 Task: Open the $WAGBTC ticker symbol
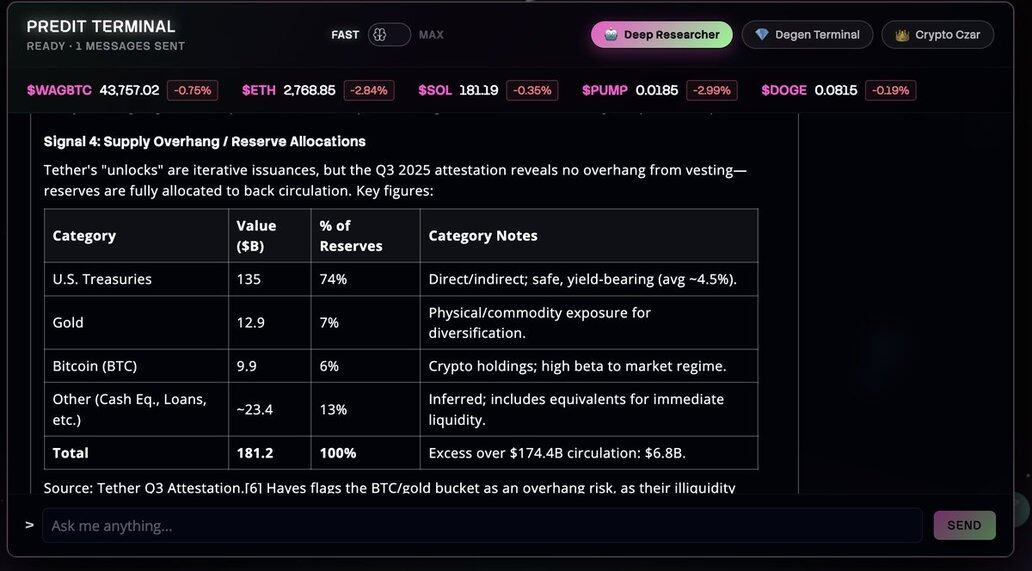click(59, 90)
